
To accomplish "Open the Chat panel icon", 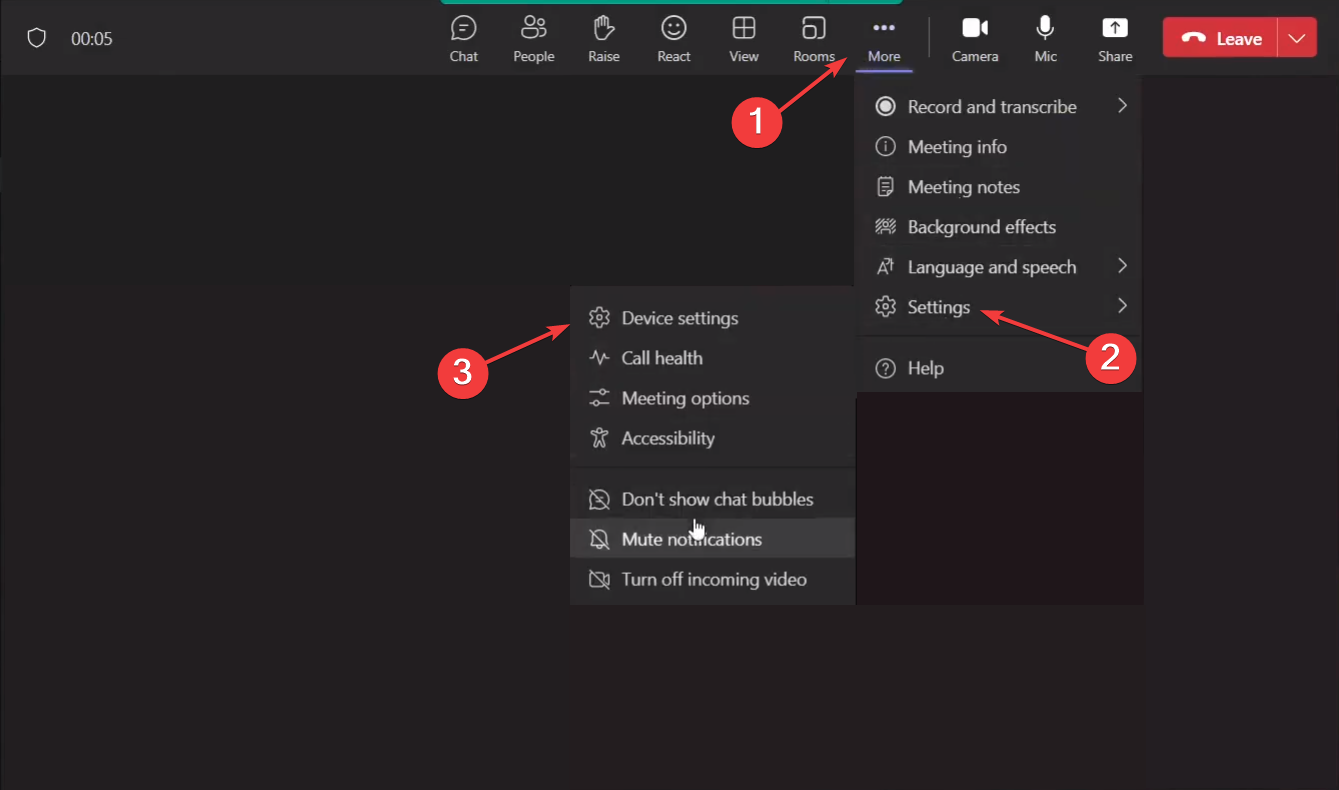I will pyautogui.click(x=463, y=27).
